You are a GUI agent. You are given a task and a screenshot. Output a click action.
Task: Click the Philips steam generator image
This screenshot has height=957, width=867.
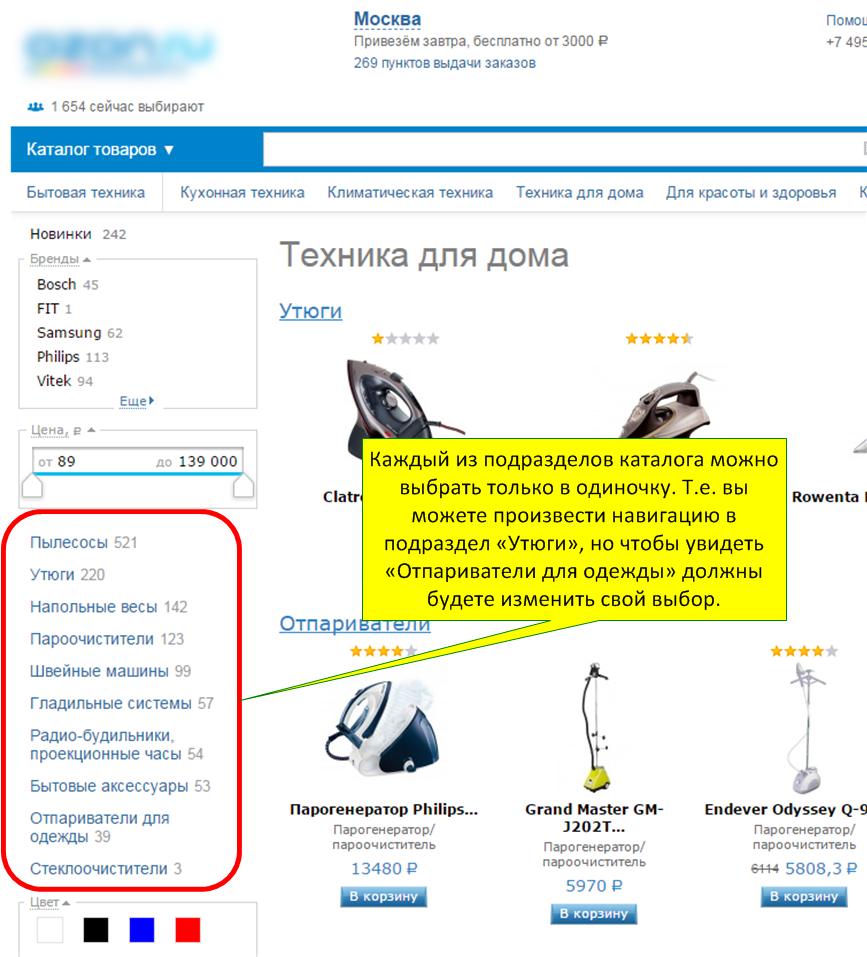(383, 728)
